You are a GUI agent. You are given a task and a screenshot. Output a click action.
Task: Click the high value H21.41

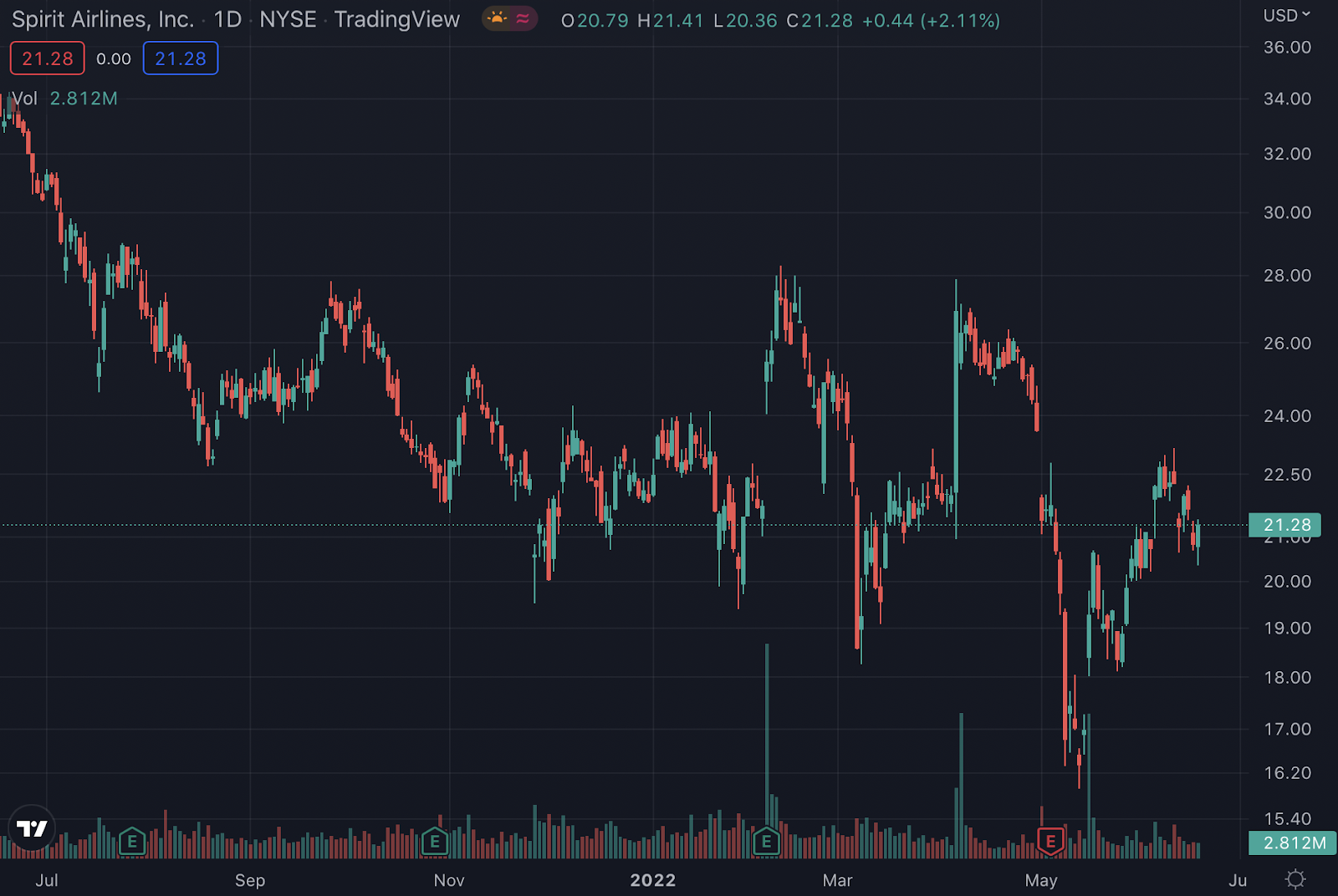(671, 20)
